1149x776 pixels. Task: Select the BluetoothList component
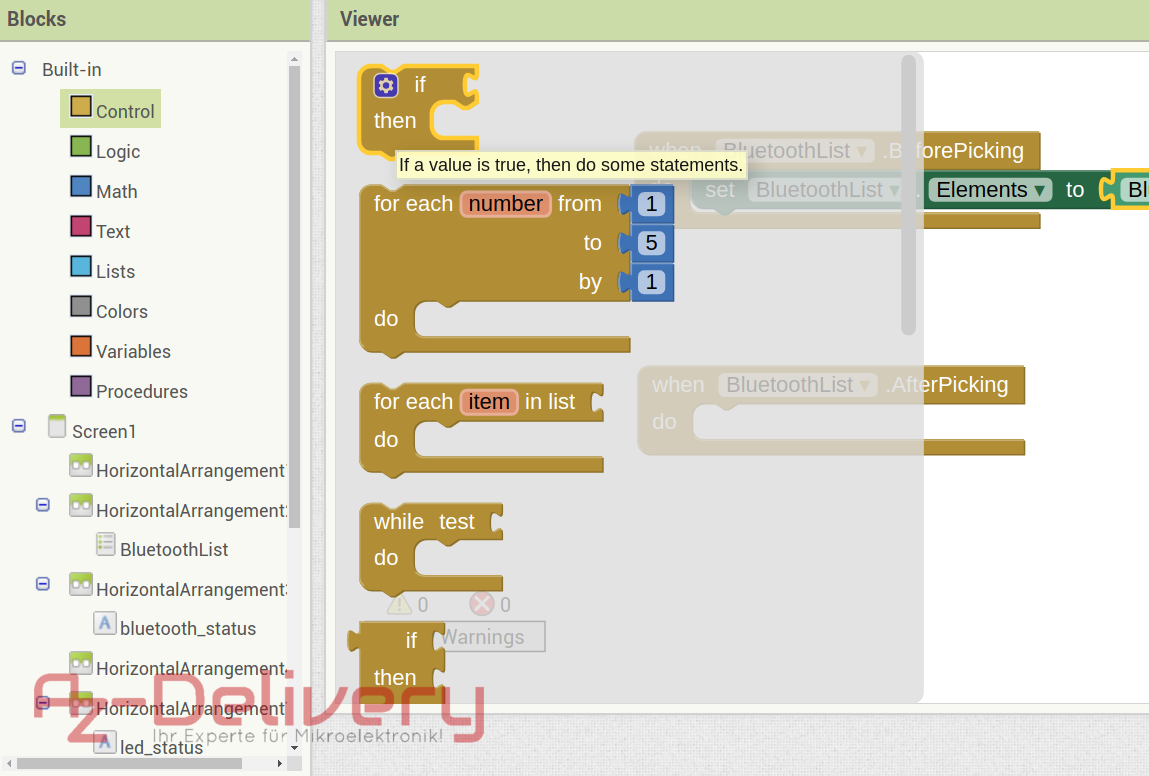coord(162,547)
